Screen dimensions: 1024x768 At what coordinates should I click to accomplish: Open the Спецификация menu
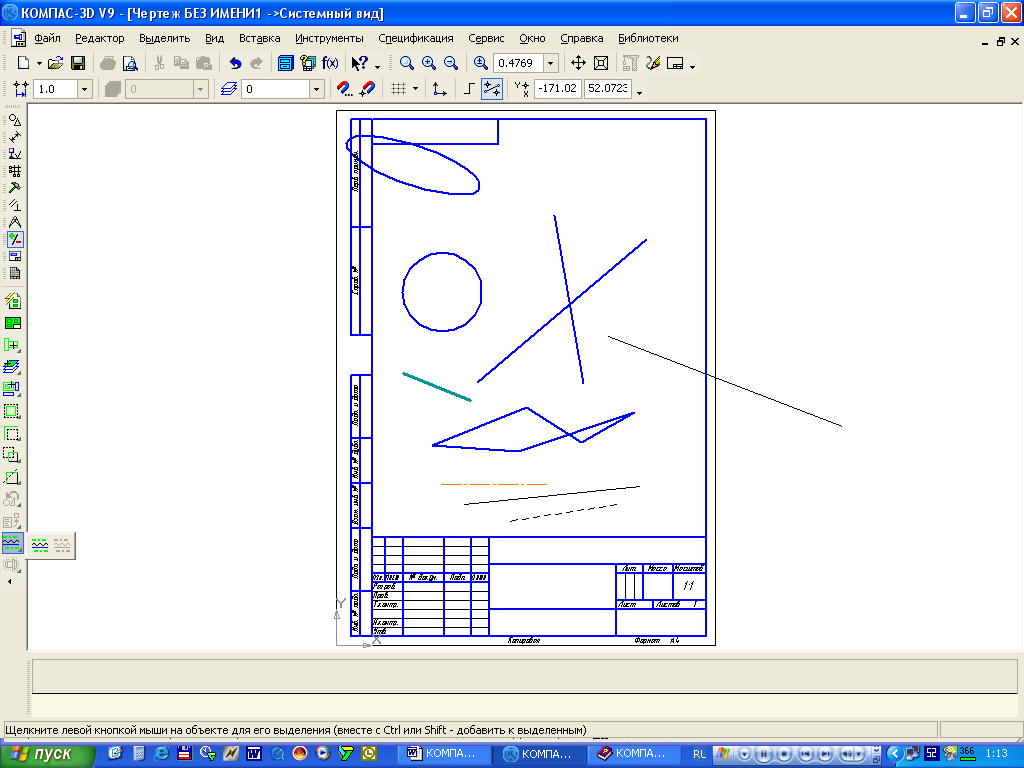click(x=415, y=39)
